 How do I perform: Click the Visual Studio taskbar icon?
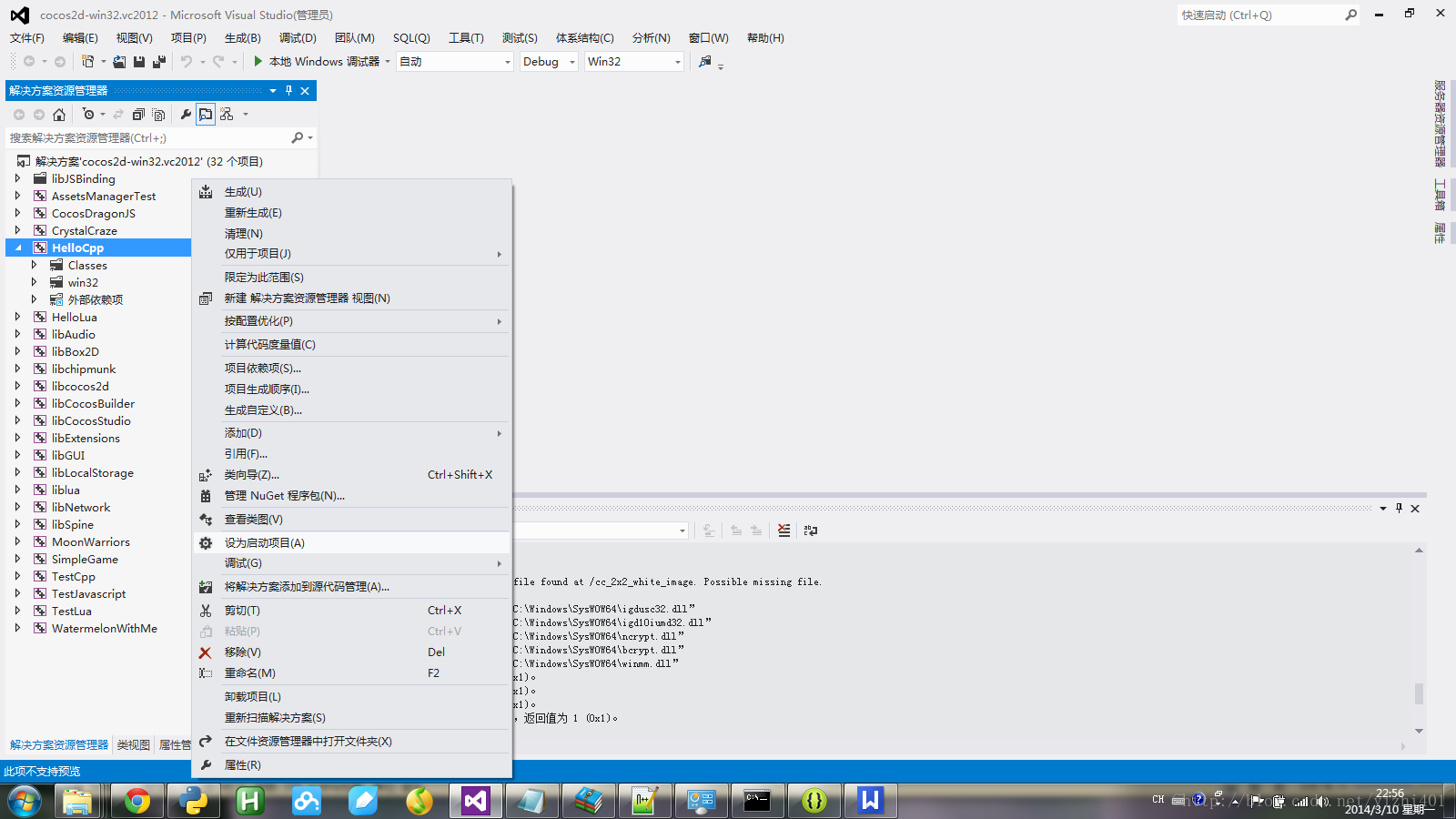476,801
